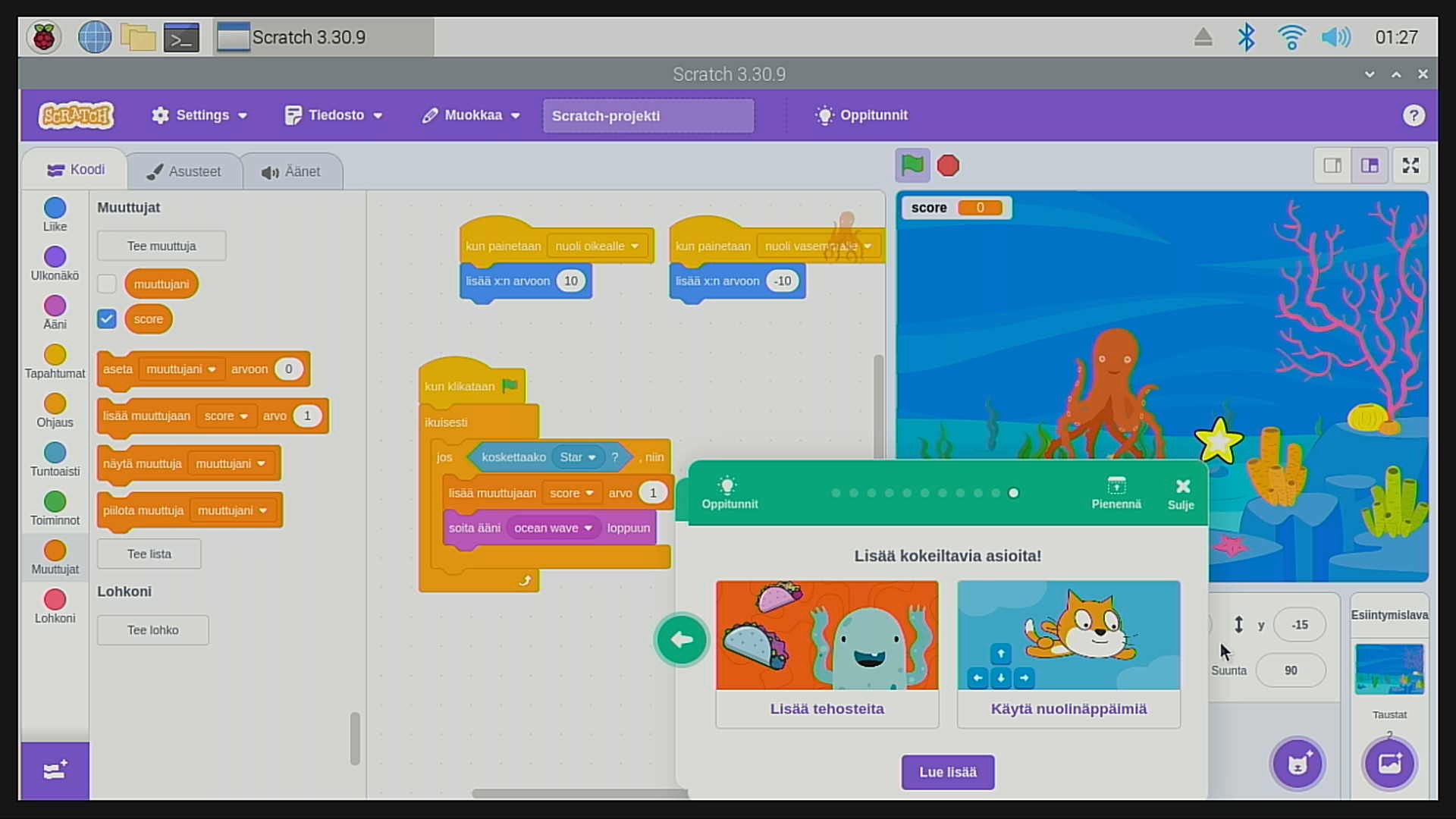The image size is (1456, 819).
Task: Click the block palette vertical scrollbar
Action: click(x=355, y=738)
